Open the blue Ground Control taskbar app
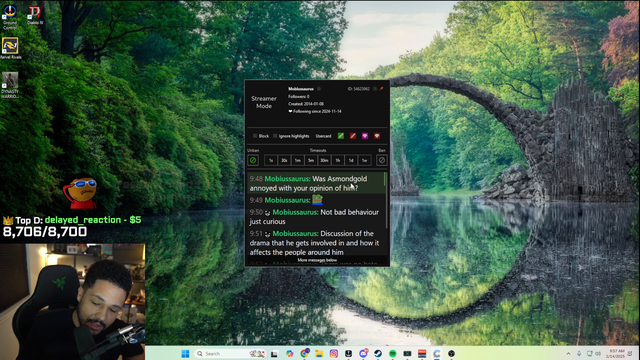This screenshot has height=360, width=640. 349,353
